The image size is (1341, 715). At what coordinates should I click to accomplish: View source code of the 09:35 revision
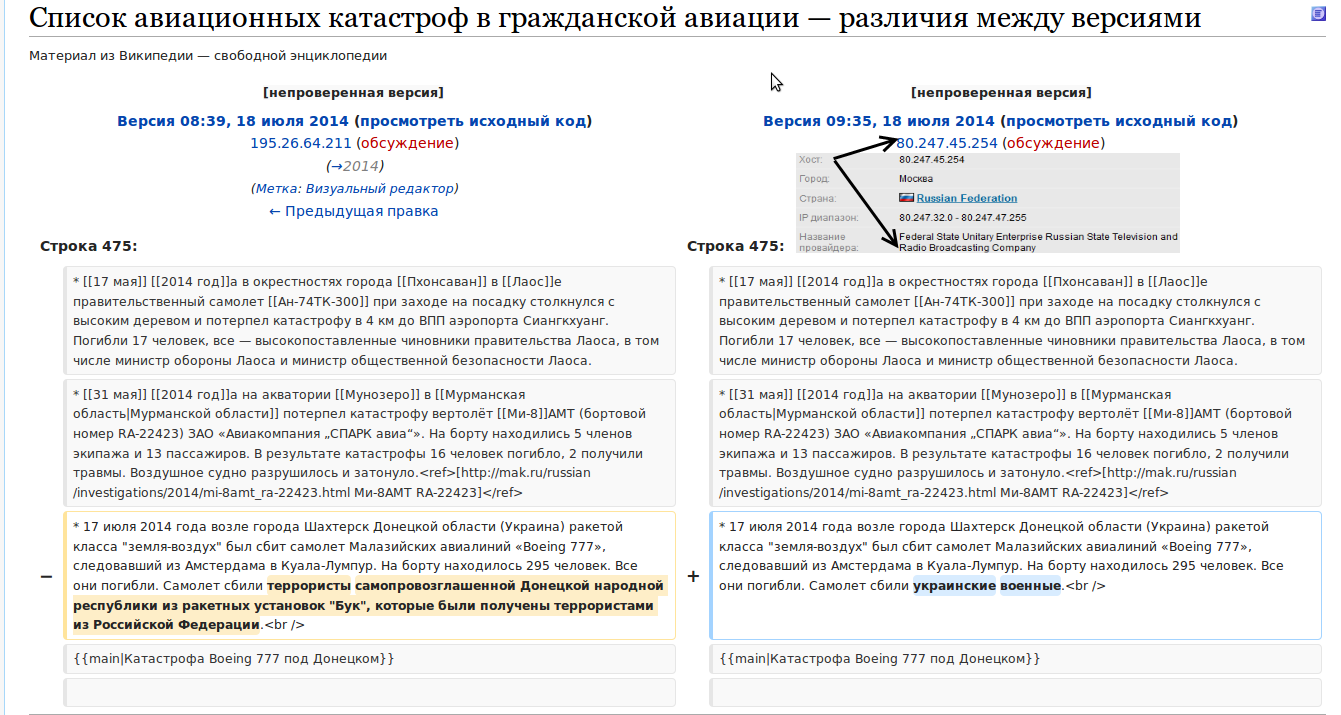click(1118, 121)
